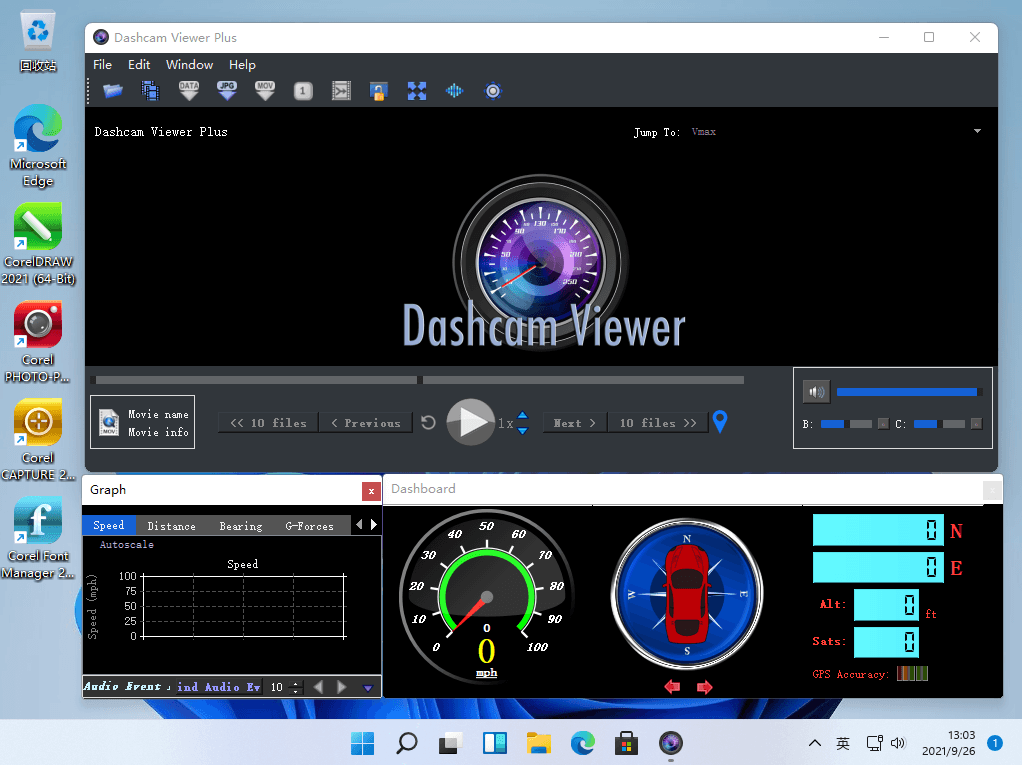Switch to the Bearing graph tab
This screenshot has width=1022, height=765.
click(x=241, y=526)
